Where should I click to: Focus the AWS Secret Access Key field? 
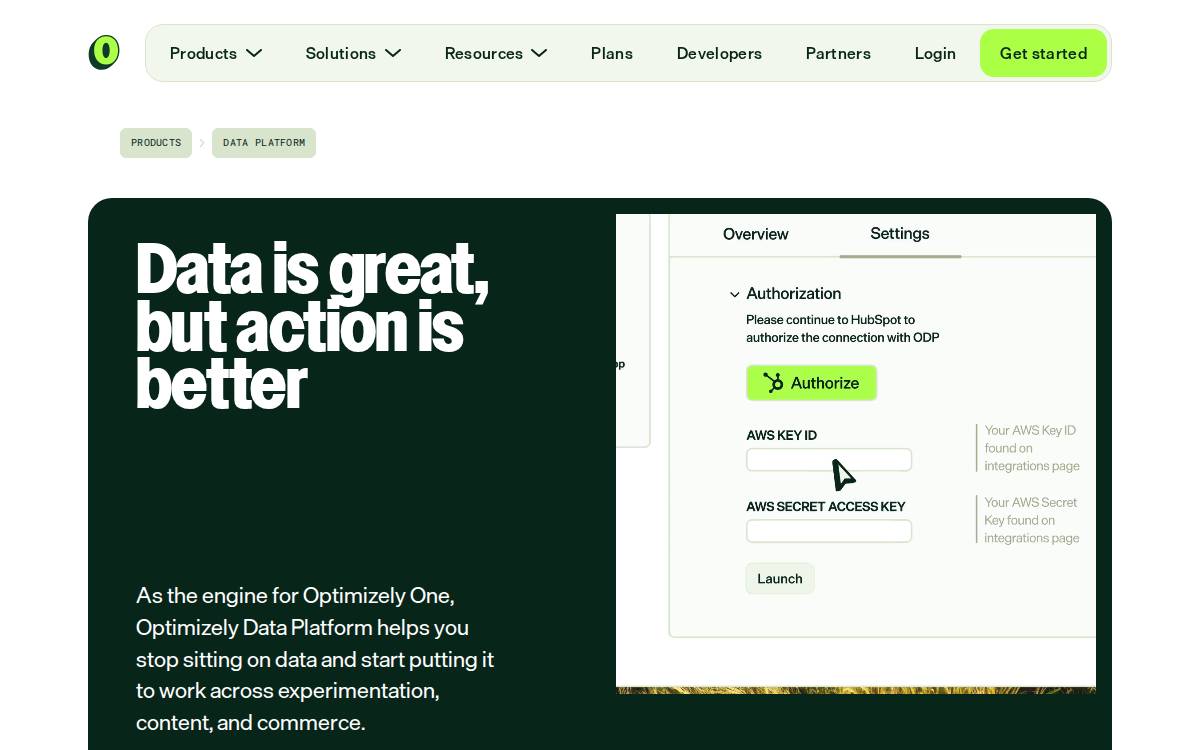[x=829, y=531]
